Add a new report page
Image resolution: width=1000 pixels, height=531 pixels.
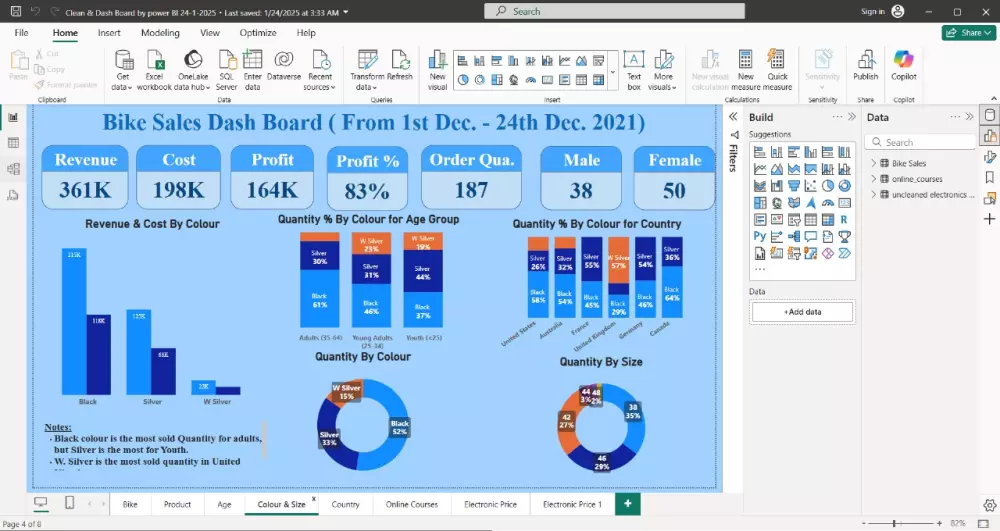point(628,504)
